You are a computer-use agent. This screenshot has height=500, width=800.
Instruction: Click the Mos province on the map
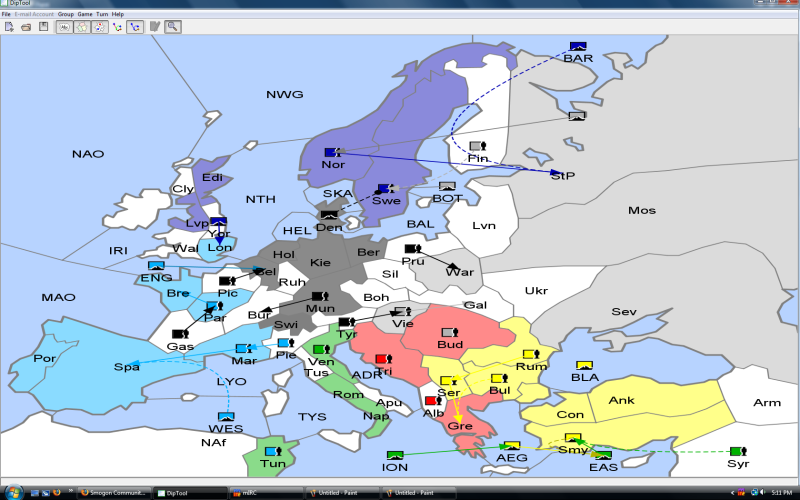coord(641,210)
